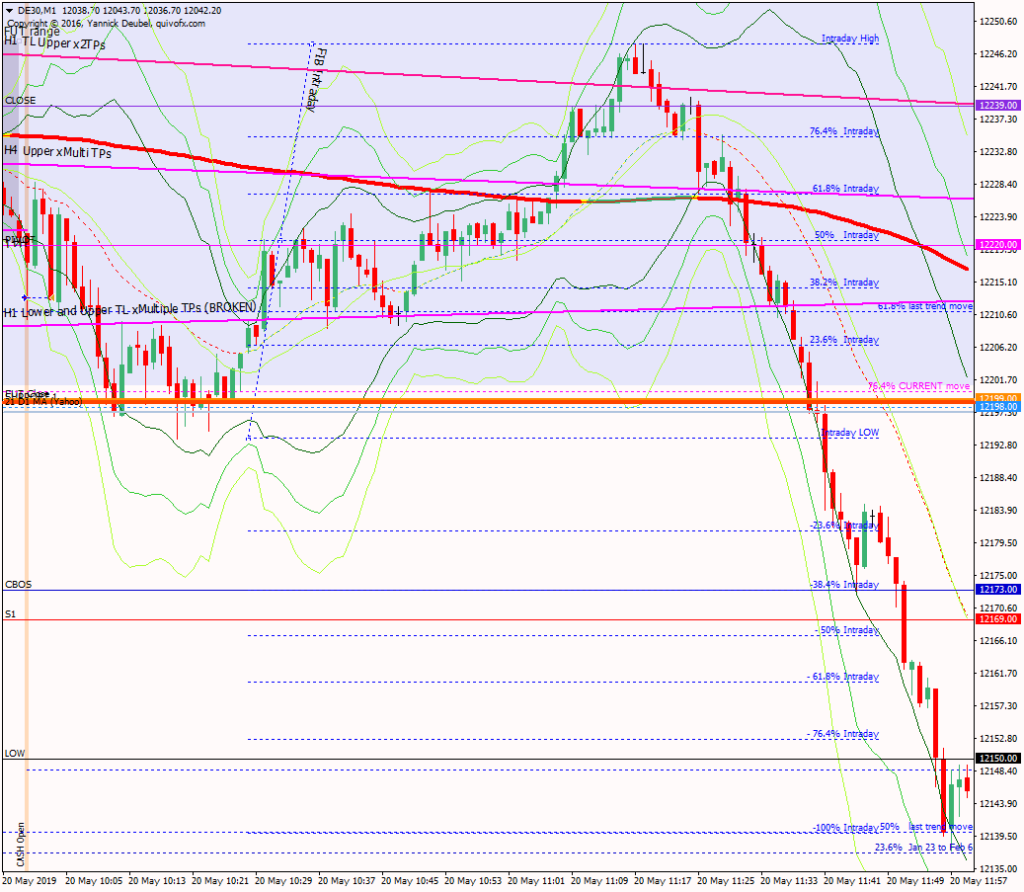The width and height of the screenshot is (1024, 892).
Task: Click the 'CLOSE' horizontal line label
Action: click(x=20, y=101)
